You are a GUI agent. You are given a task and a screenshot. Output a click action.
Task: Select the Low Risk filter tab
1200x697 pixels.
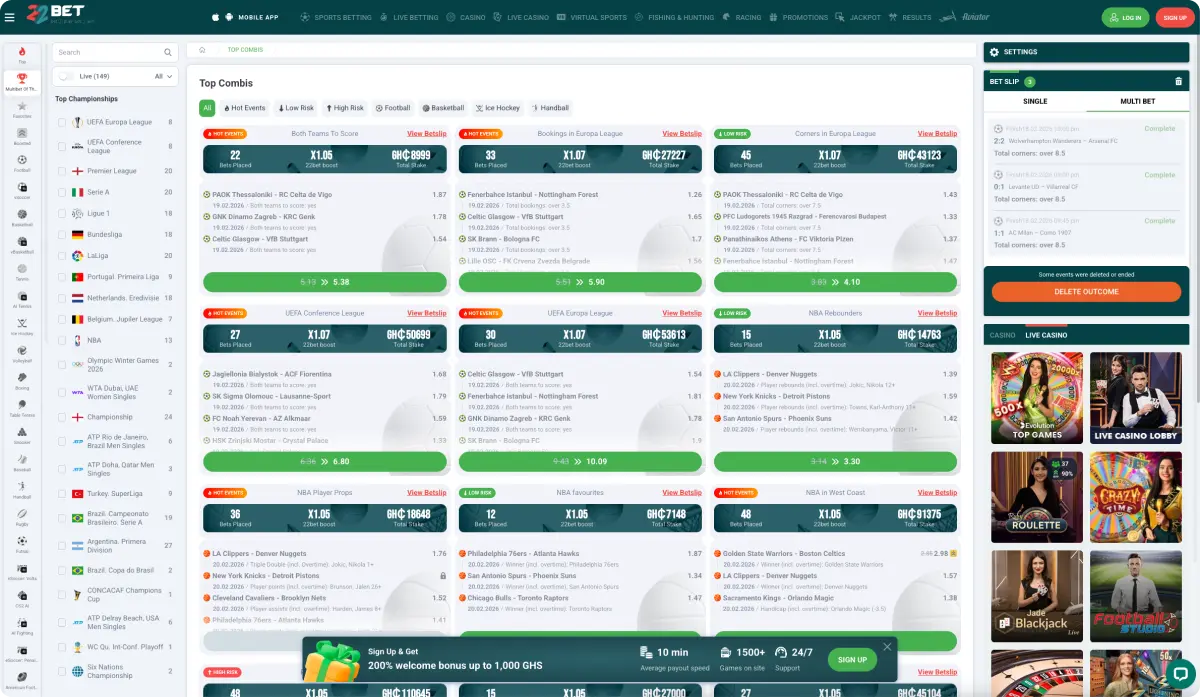pyautogui.click(x=295, y=108)
